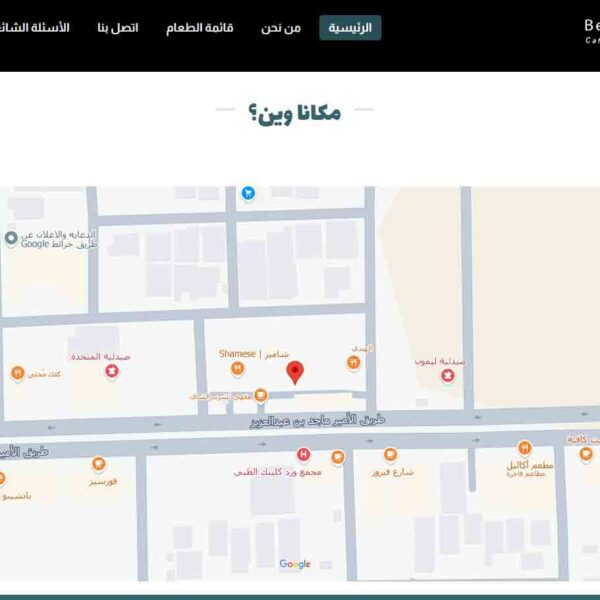
Task: Click the restaurant icon beside كعك label
Action: (18, 373)
